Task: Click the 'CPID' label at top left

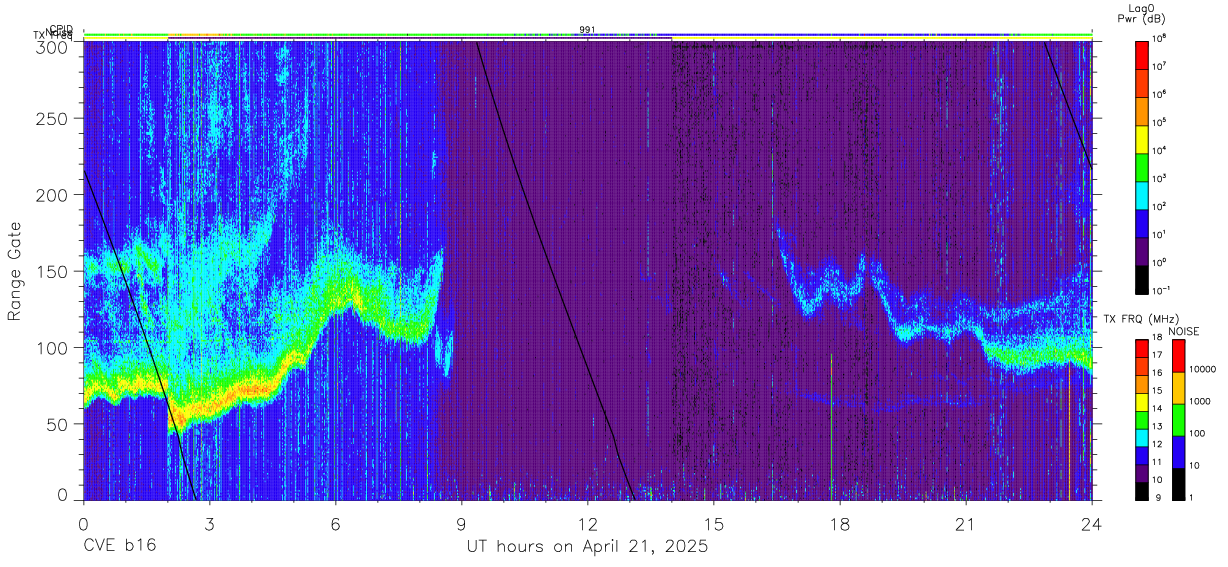Action: coord(61,29)
